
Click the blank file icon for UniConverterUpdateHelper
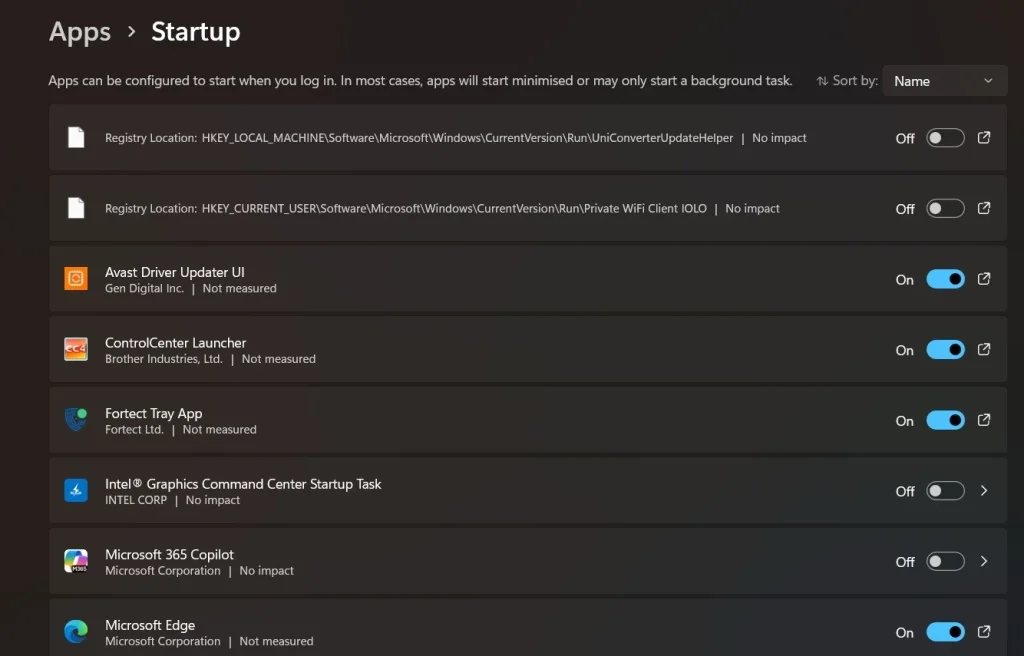pyautogui.click(x=76, y=138)
